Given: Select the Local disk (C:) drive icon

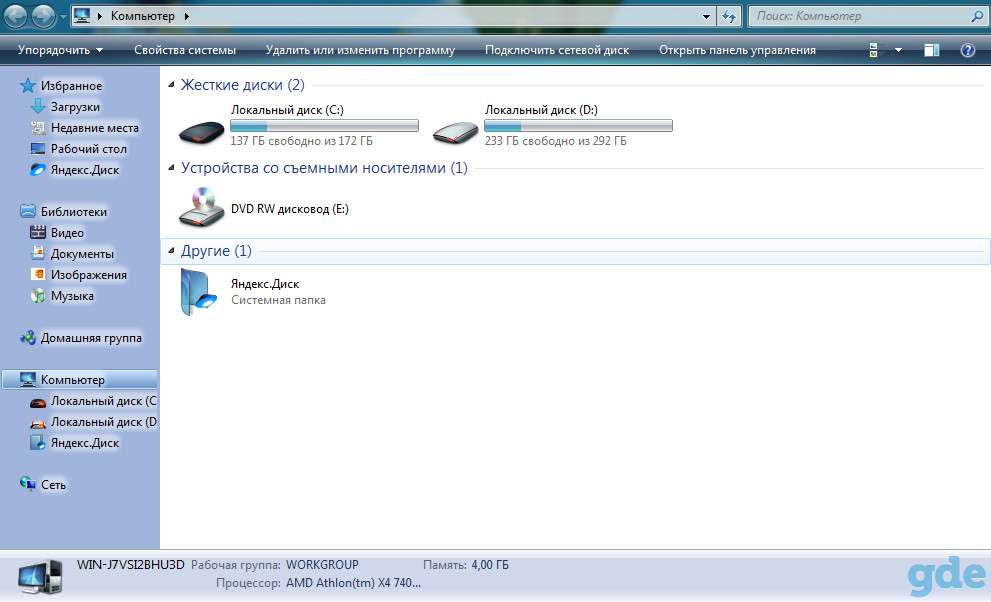Looking at the screenshot, I should point(202,132).
